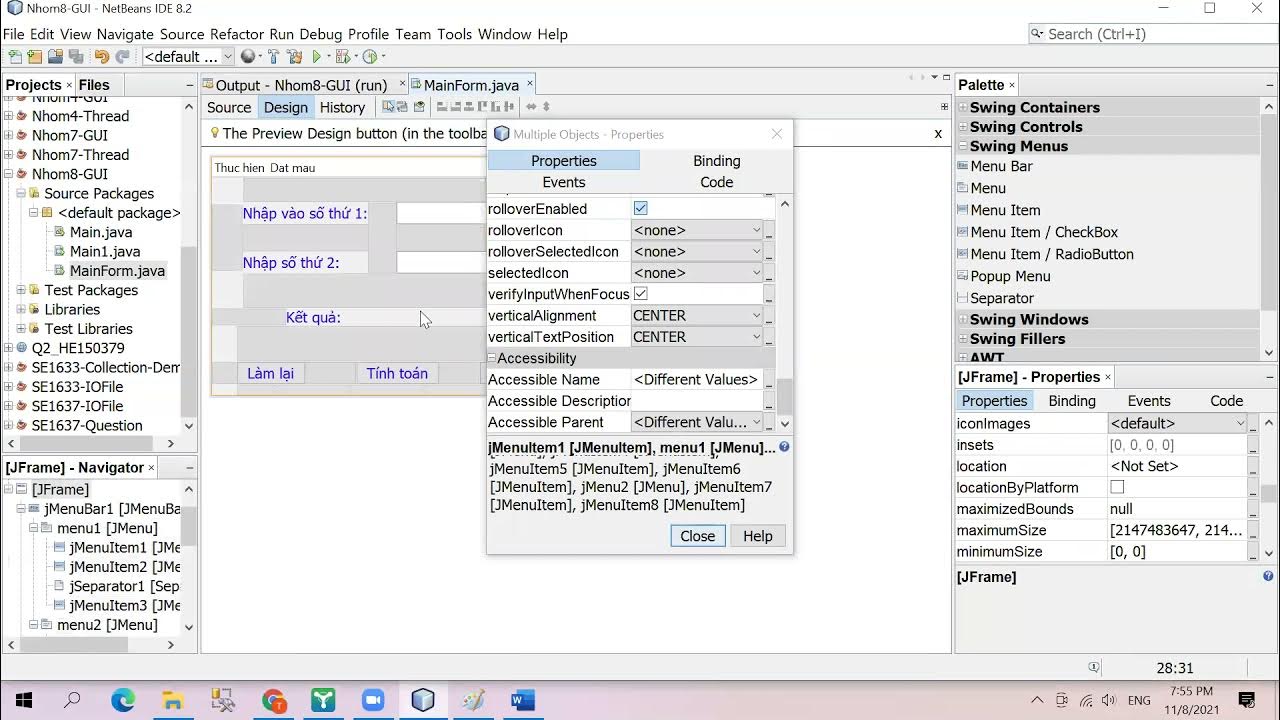
Task: Toggle the verifyInputWhenFocus checkbox
Action: (640, 294)
